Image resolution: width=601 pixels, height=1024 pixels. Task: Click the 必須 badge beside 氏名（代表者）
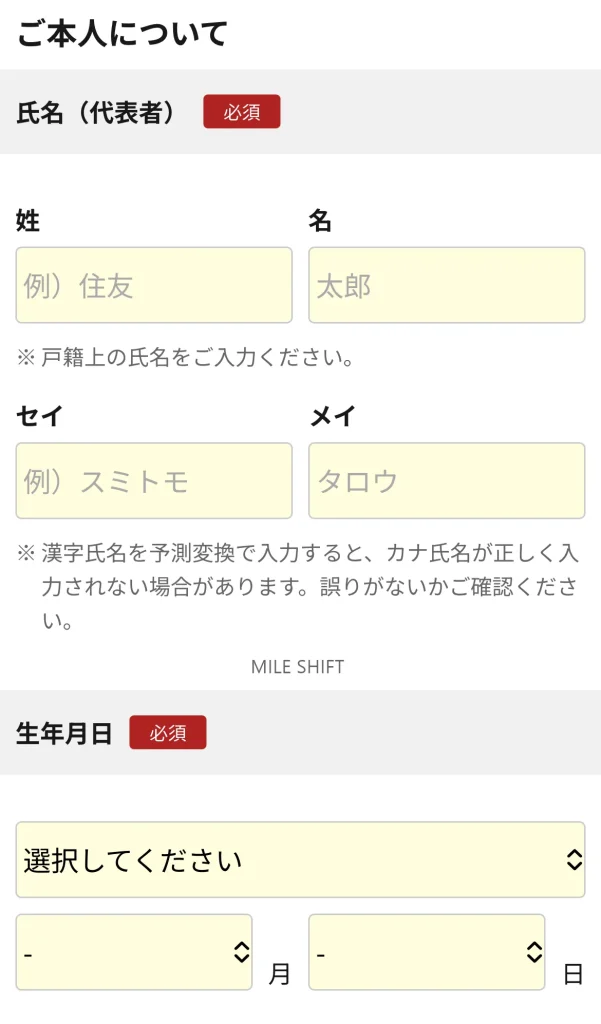[x=242, y=112]
